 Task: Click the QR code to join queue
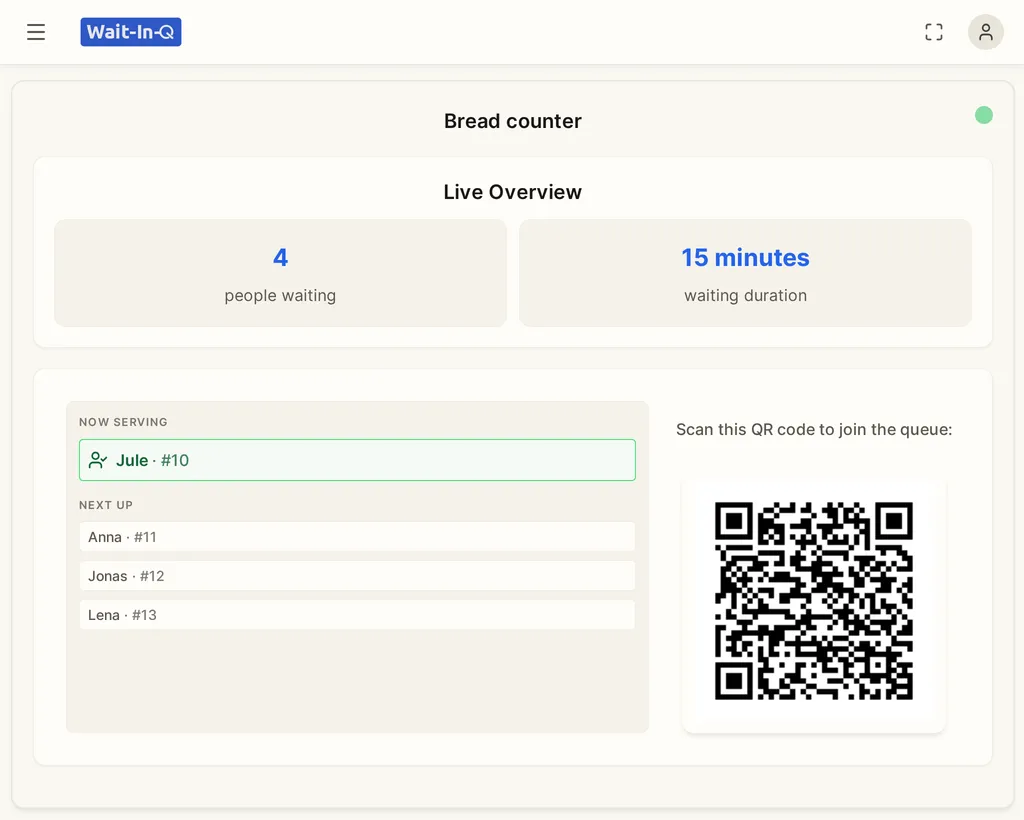[x=814, y=601]
